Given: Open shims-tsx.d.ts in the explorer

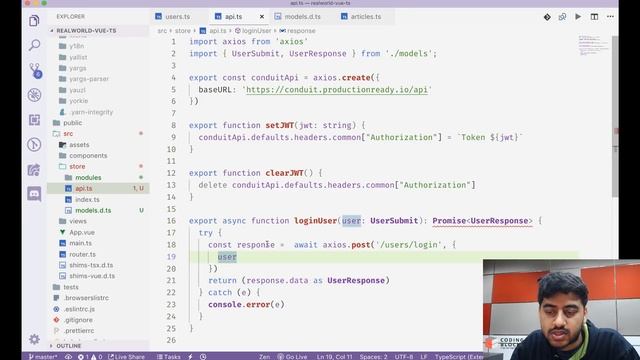Looking at the screenshot, I should point(91,265).
